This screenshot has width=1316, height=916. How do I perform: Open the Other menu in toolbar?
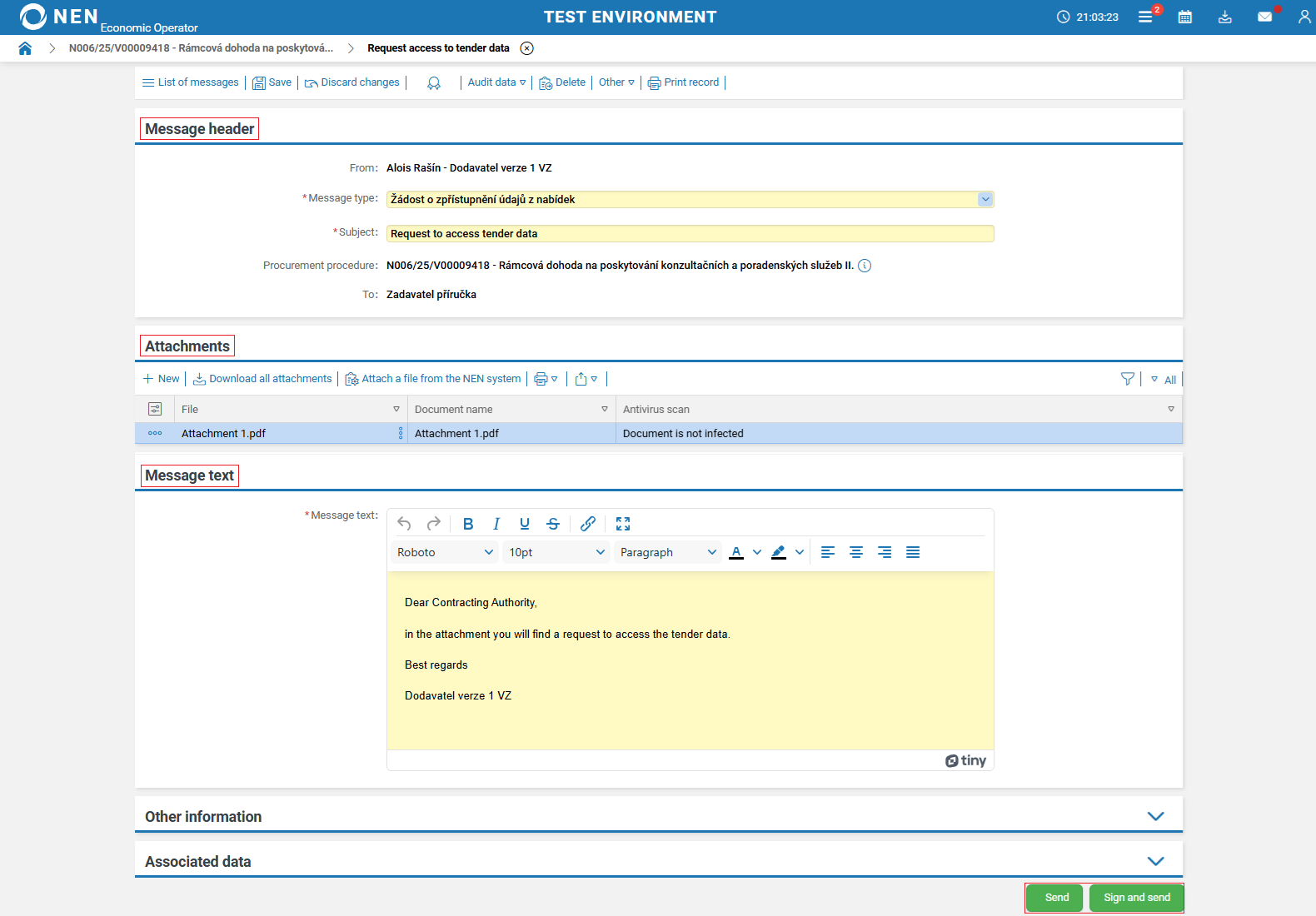pos(616,82)
